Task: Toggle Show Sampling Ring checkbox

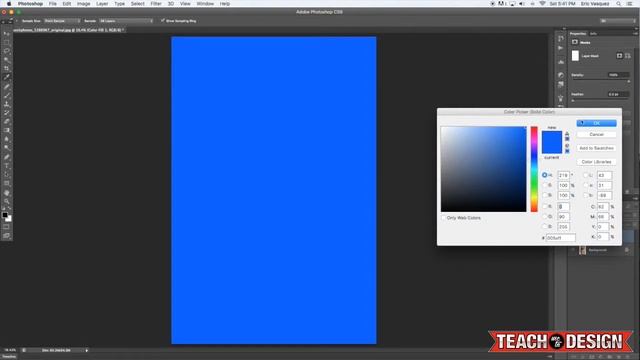Action: pyautogui.click(x=162, y=20)
